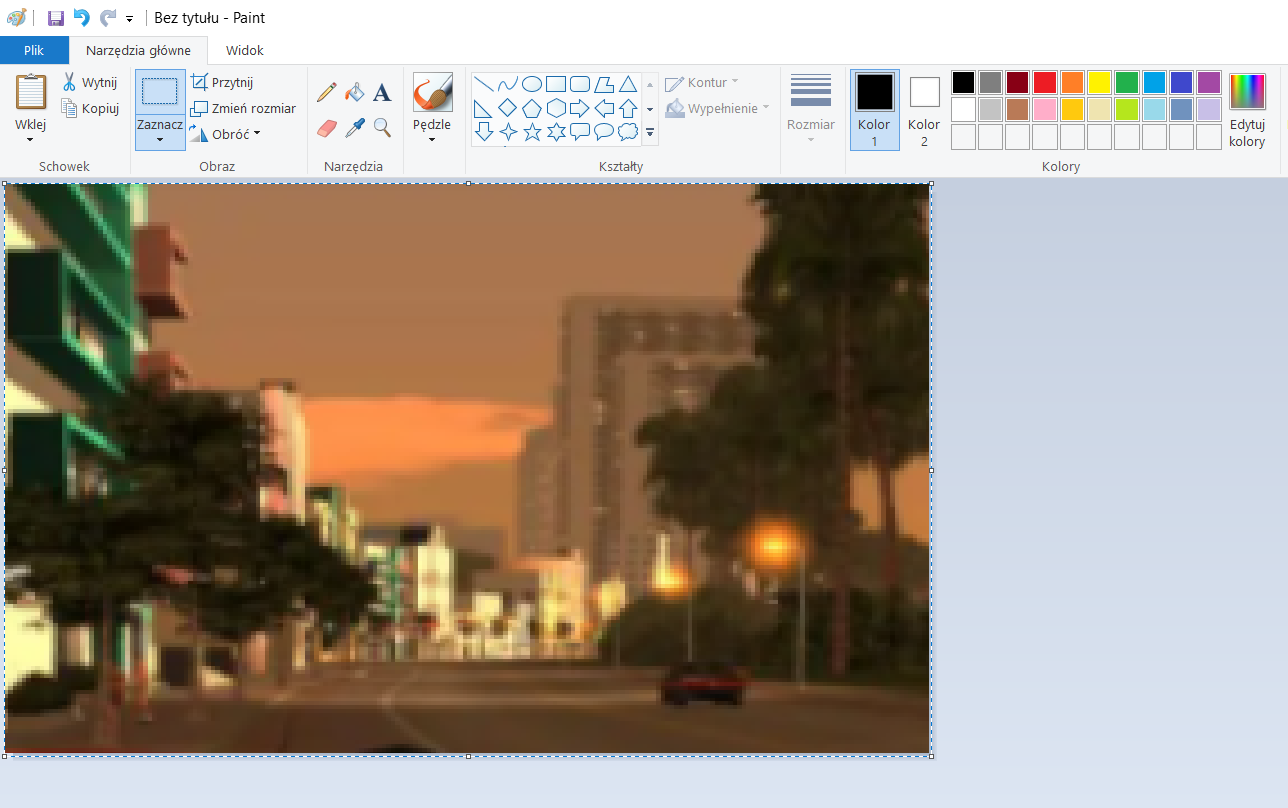Open the Zaznacz dropdown arrow
The width and height of the screenshot is (1288, 808).
coord(160,139)
